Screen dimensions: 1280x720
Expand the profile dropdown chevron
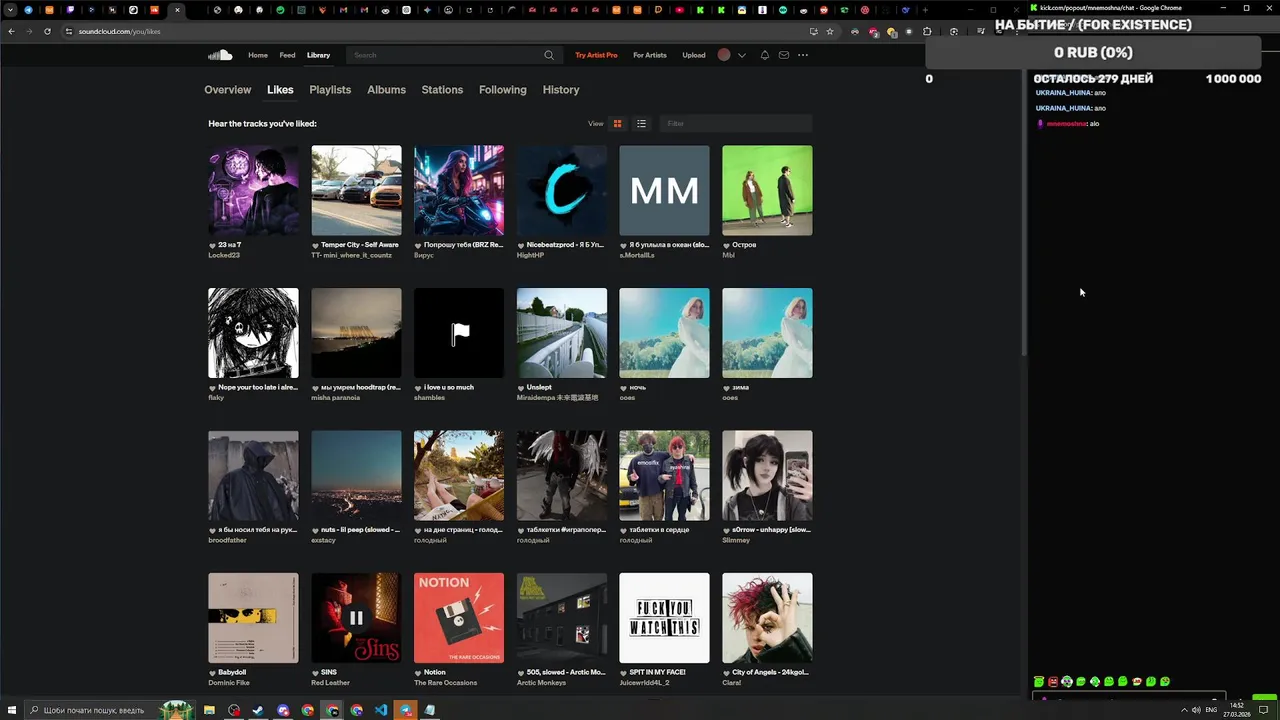click(741, 55)
